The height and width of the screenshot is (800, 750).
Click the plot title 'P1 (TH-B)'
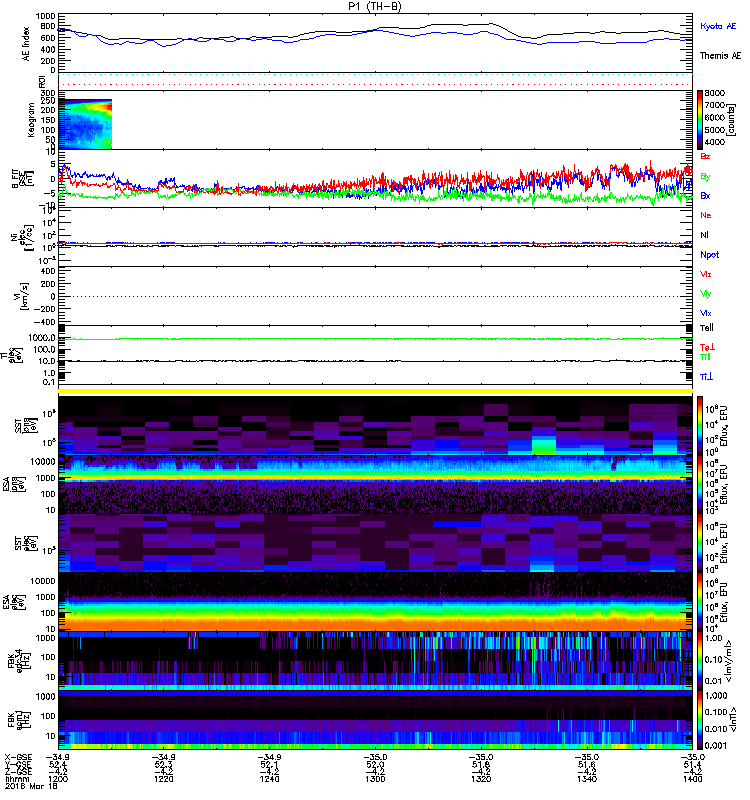tap(374, 6)
